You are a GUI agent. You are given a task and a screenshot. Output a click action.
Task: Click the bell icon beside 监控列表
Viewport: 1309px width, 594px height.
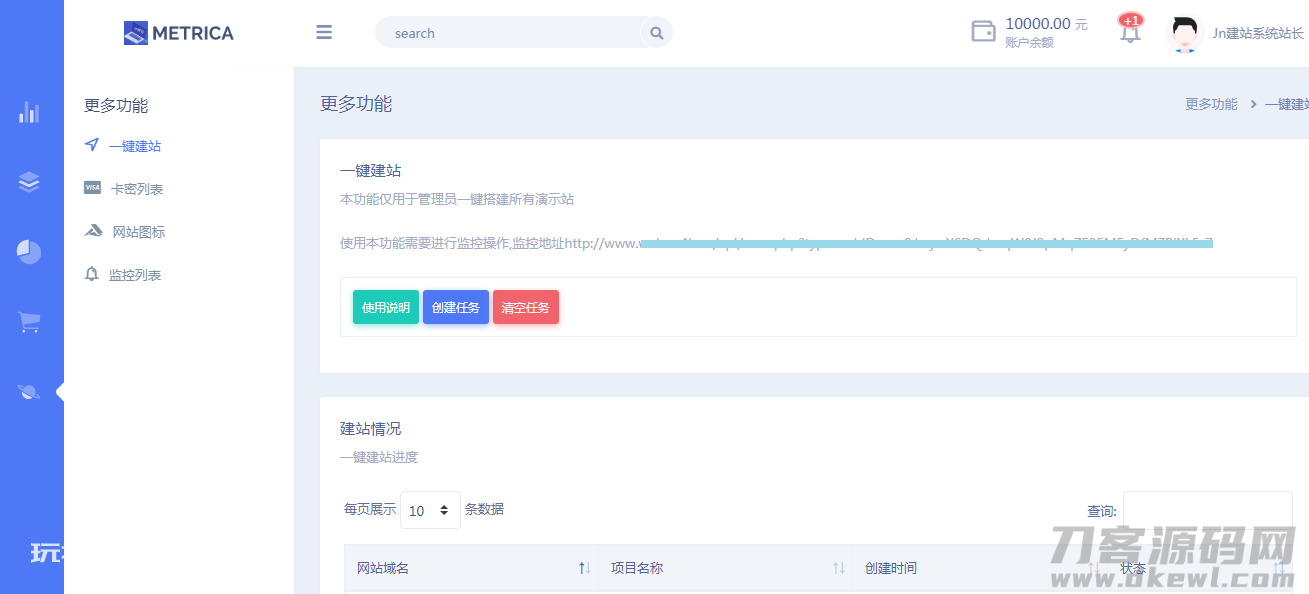click(x=92, y=274)
